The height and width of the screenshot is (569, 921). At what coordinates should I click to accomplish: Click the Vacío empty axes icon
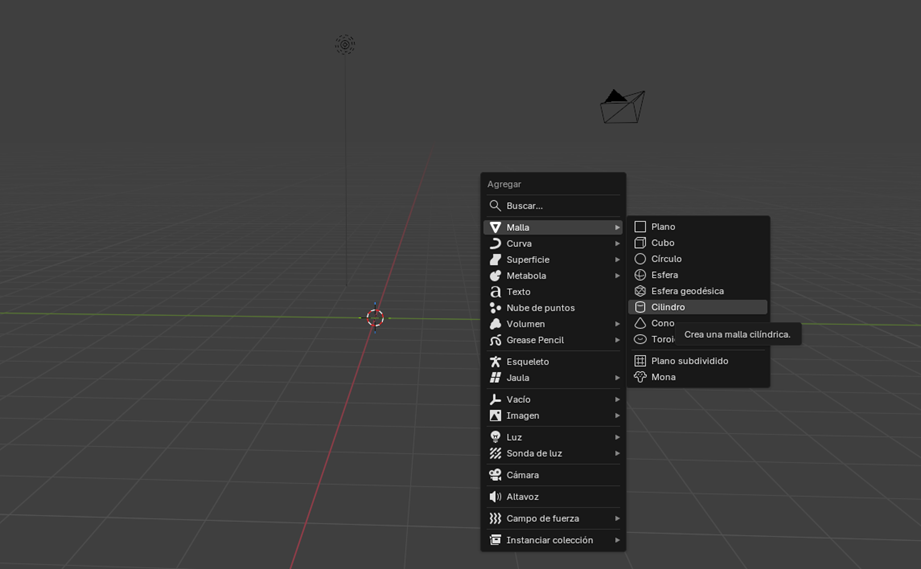[x=495, y=399]
